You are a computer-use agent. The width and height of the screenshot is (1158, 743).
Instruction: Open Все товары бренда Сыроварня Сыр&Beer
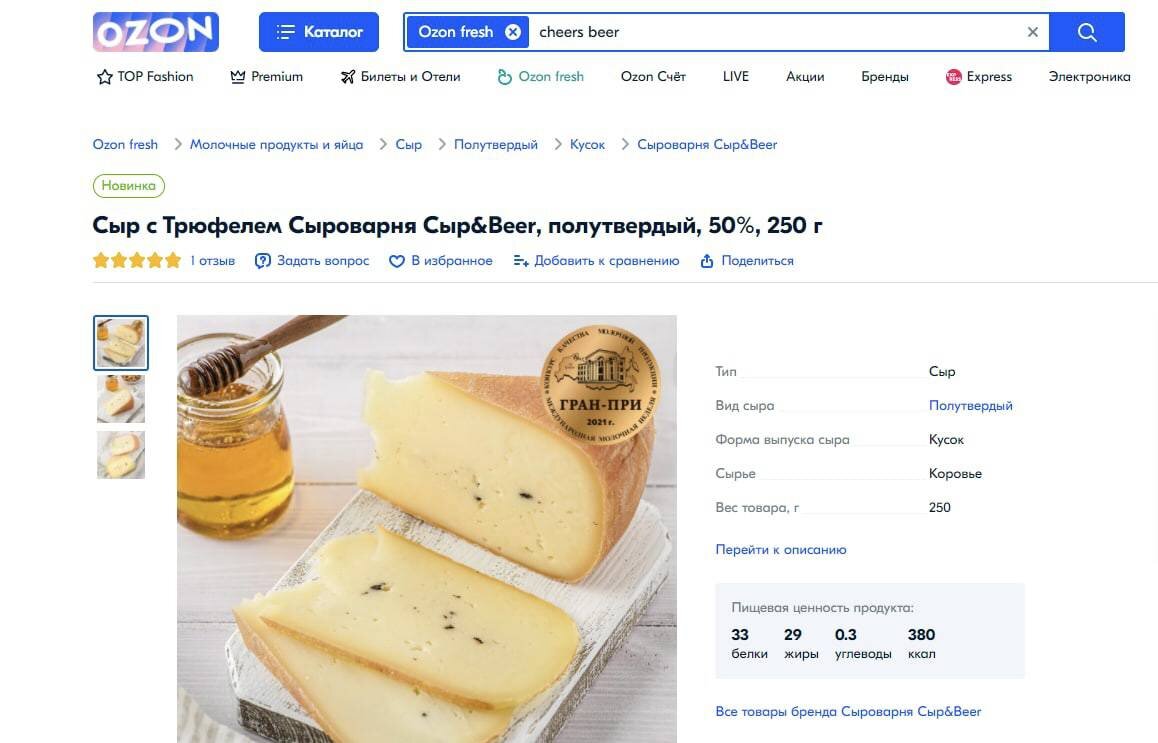pos(848,711)
